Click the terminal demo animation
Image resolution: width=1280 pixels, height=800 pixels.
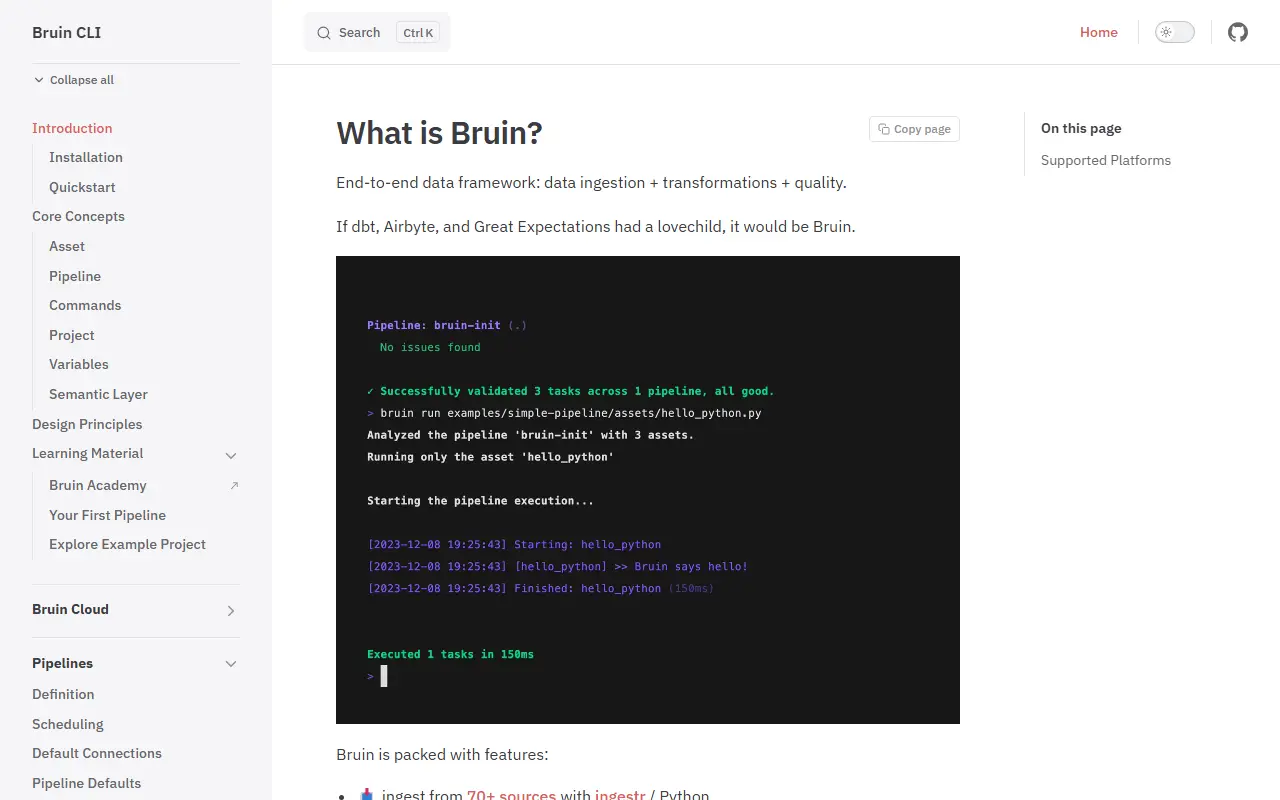click(x=648, y=490)
